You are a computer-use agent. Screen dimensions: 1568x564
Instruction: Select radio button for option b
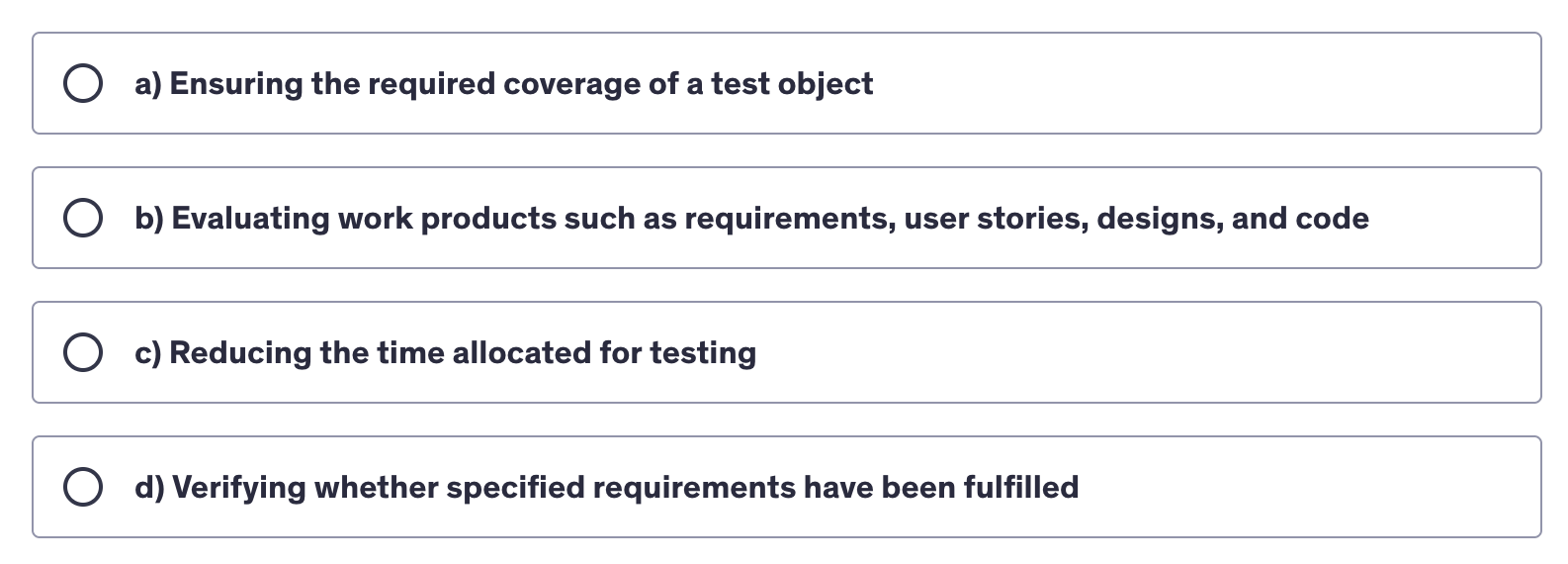coord(83,219)
